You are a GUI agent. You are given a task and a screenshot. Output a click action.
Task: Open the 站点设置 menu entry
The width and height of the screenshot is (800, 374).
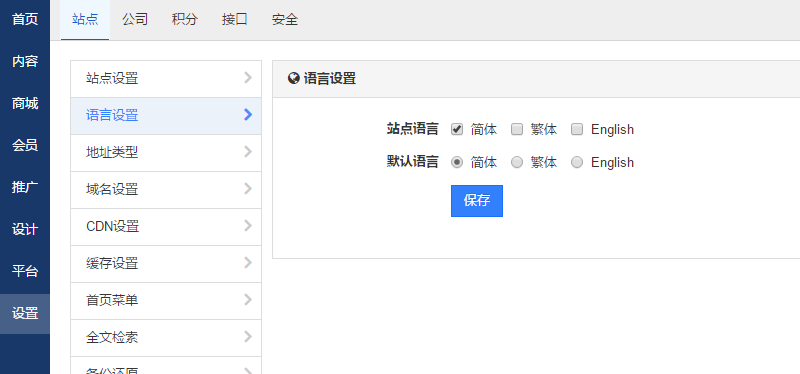[166, 79]
